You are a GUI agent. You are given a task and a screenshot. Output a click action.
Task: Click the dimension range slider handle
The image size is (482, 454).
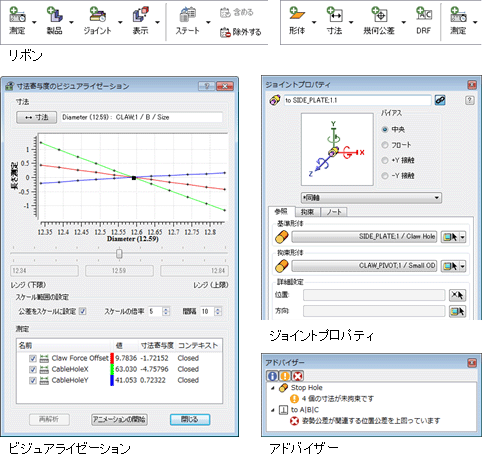pos(119,254)
